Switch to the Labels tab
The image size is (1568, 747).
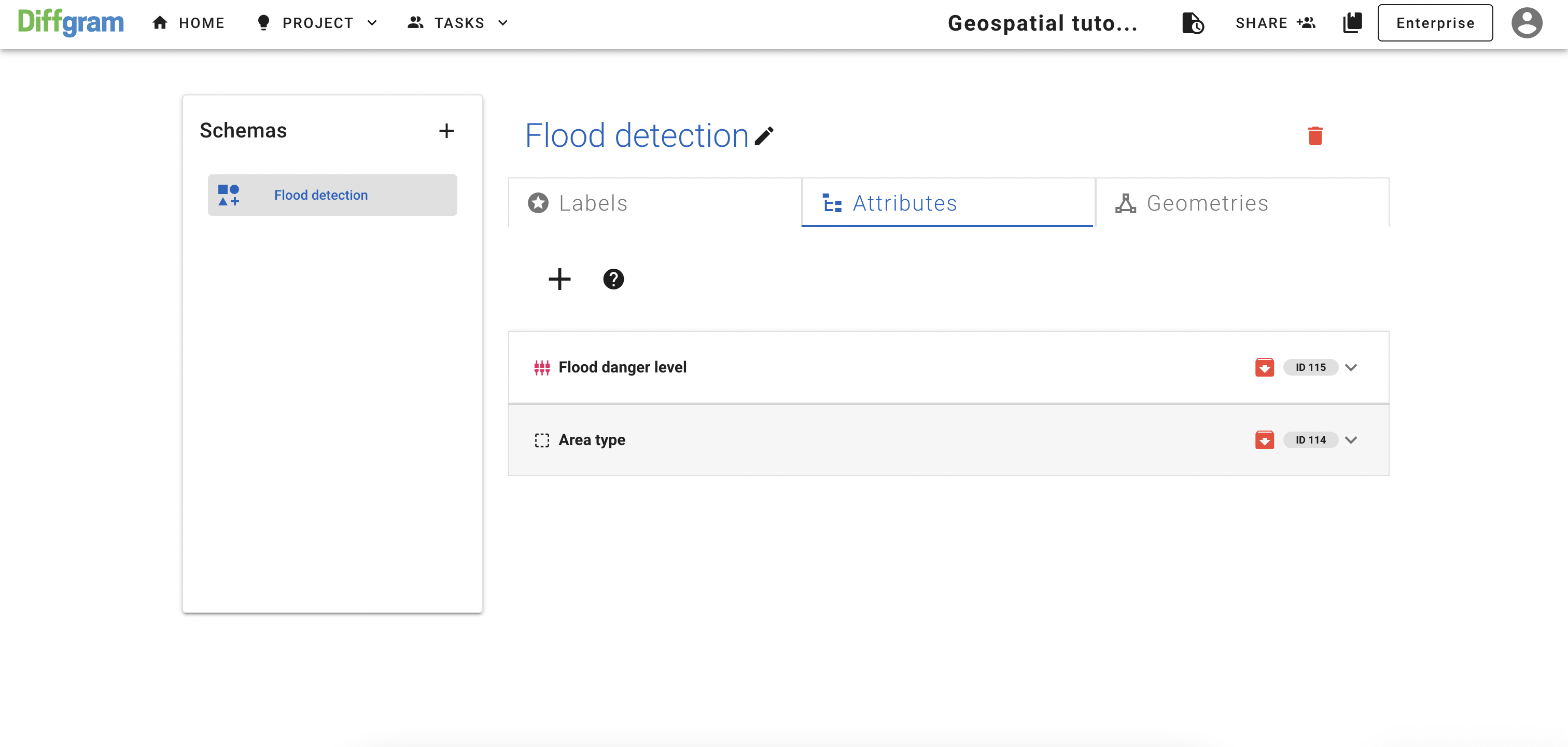(654, 203)
